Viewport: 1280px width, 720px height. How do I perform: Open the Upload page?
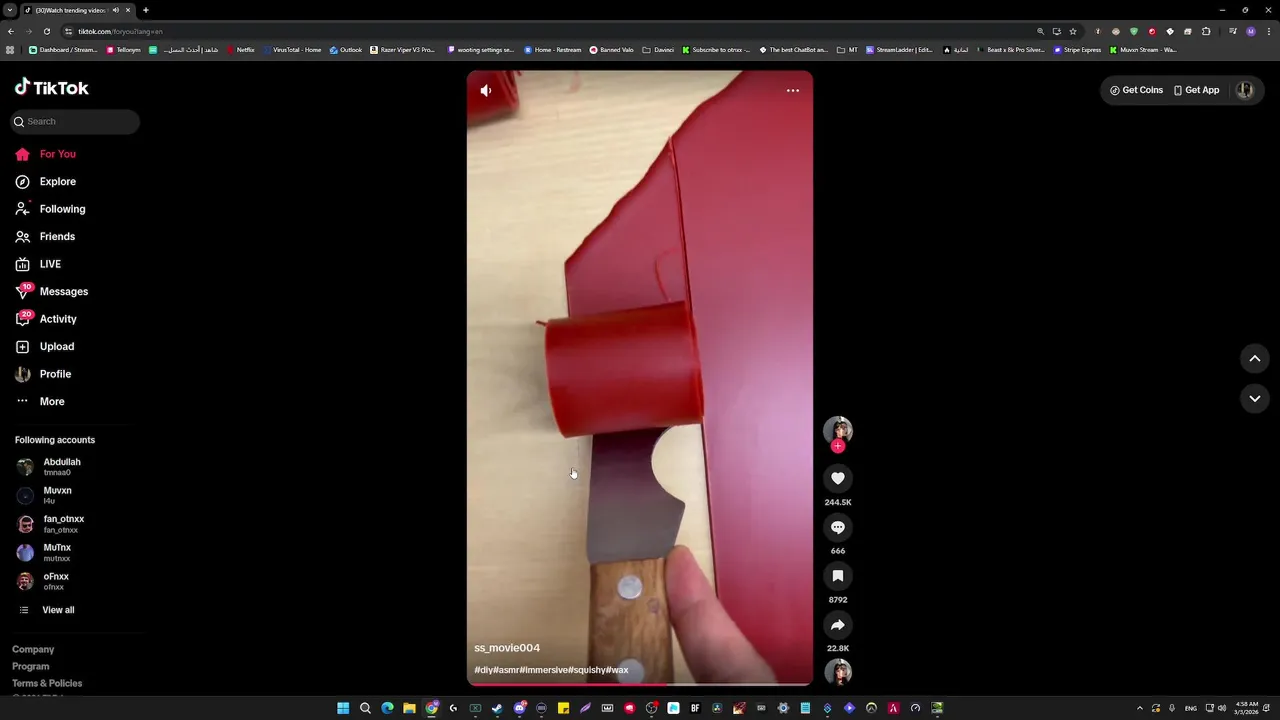click(45, 347)
